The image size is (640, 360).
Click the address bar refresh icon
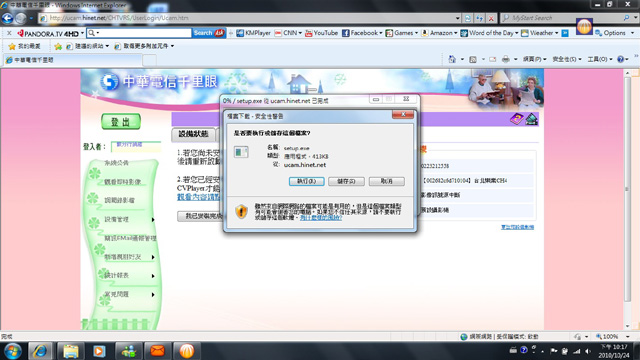click(x=480, y=18)
